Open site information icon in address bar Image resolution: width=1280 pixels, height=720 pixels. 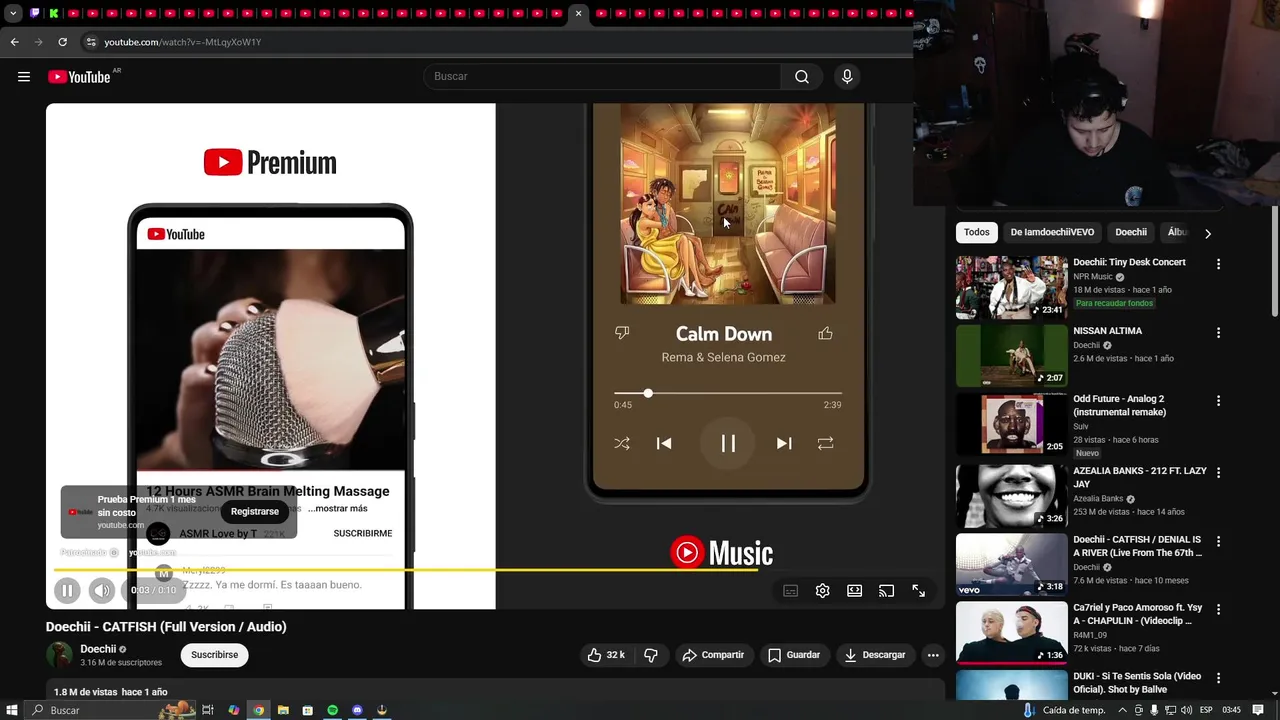click(91, 42)
